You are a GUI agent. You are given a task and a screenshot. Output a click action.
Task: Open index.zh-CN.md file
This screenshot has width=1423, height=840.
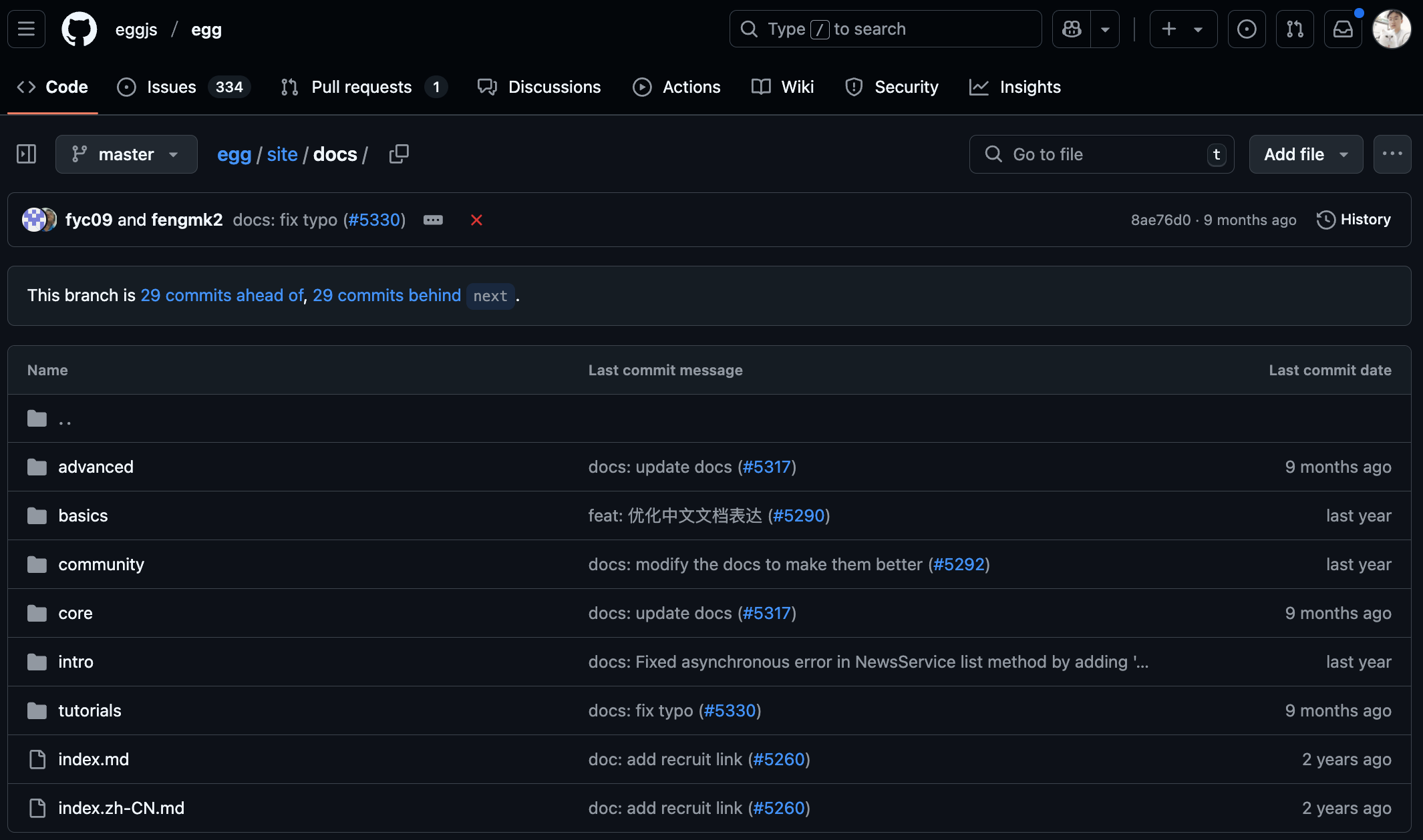tap(121, 808)
